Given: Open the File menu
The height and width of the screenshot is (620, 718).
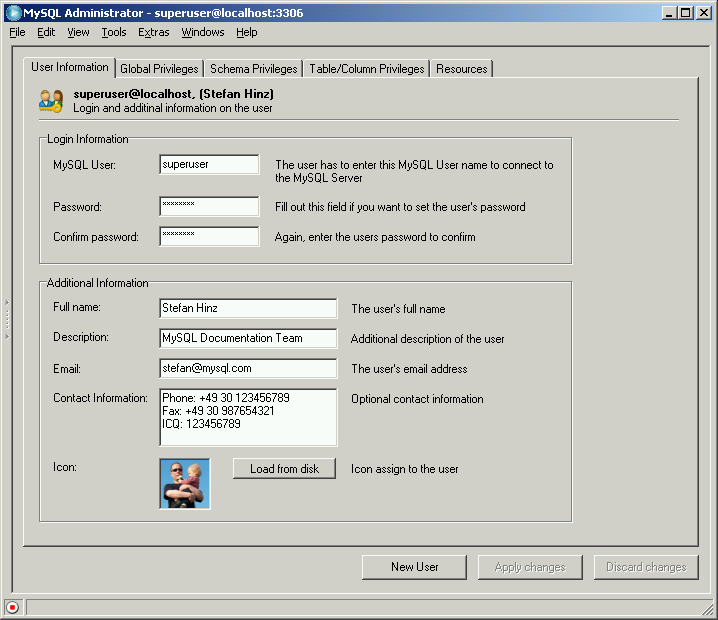Looking at the screenshot, I should click(x=17, y=32).
